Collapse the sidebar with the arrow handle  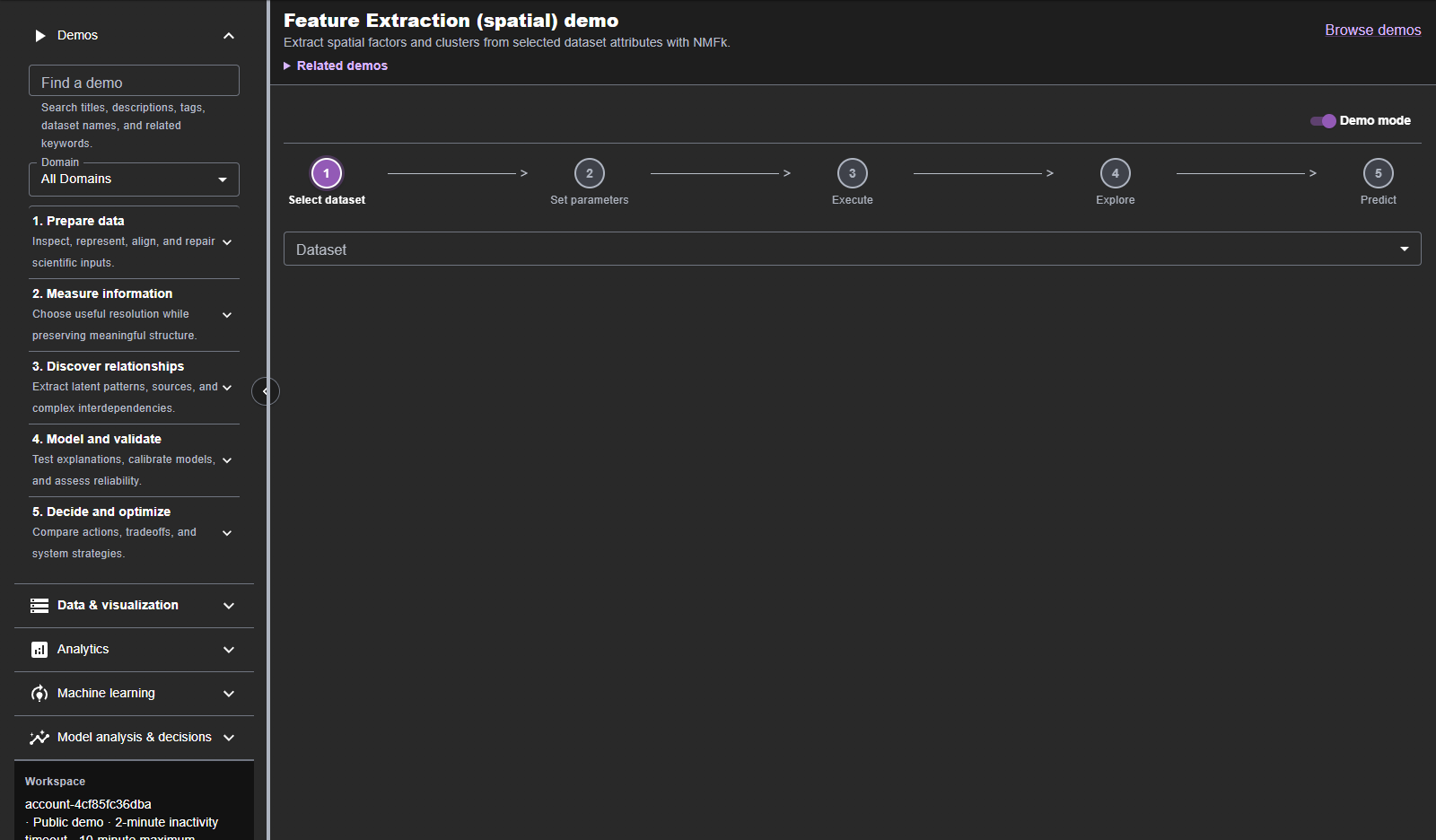pyautogui.click(x=265, y=391)
